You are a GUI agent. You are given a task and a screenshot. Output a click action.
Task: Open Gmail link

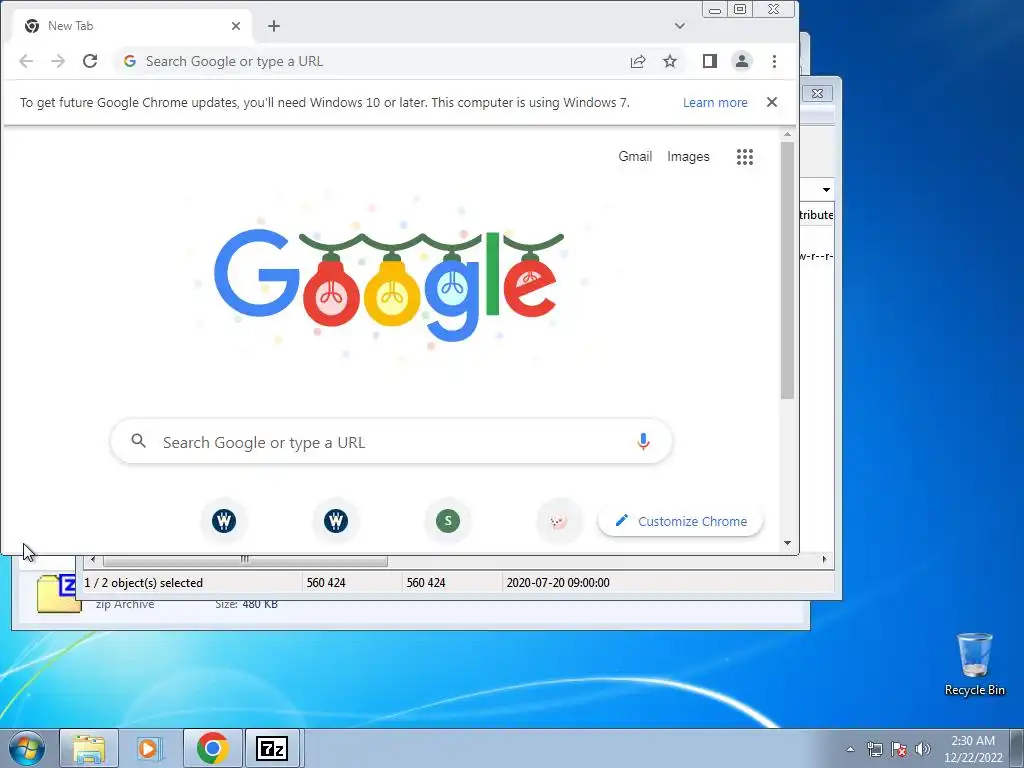635,156
